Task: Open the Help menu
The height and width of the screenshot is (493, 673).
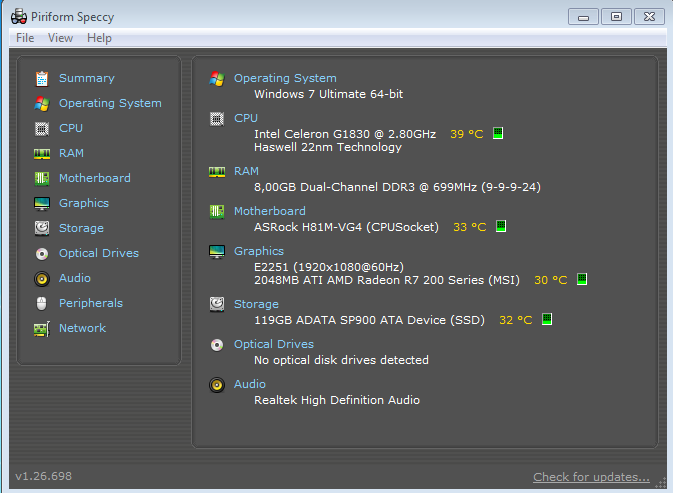Action: [100, 38]
